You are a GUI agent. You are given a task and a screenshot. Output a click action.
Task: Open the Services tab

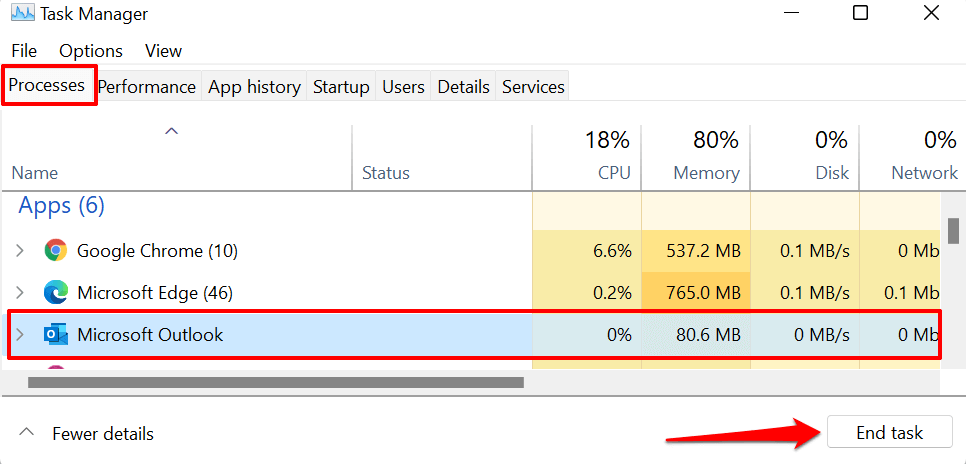[533, 87]
